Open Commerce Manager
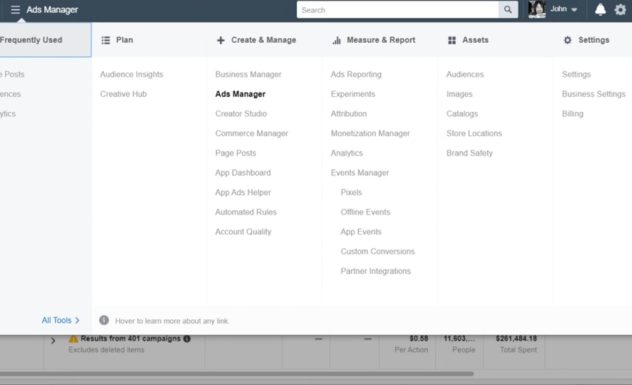This screenshot has height=385, width=632. (x=252, y=133)
